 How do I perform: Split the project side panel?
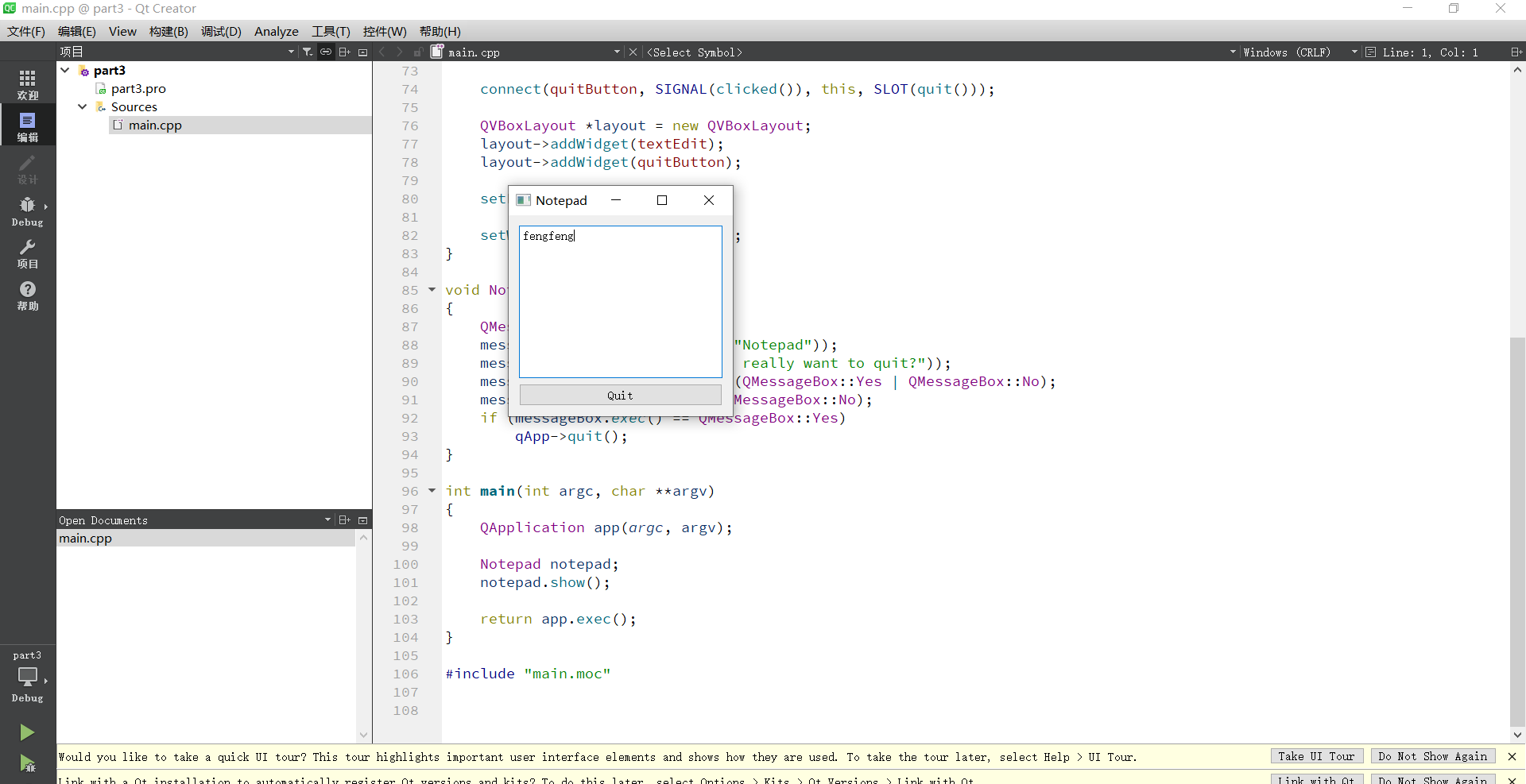click(344, 52)
